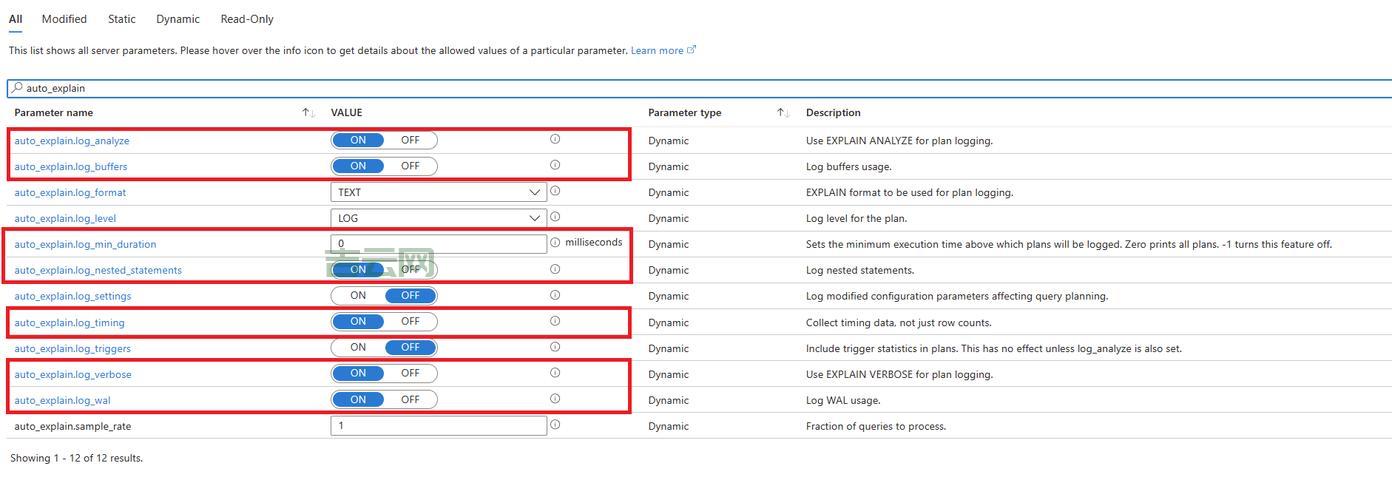
Task: Expand the log_level LOG dropdown
Action: click(x=438, y=218)
